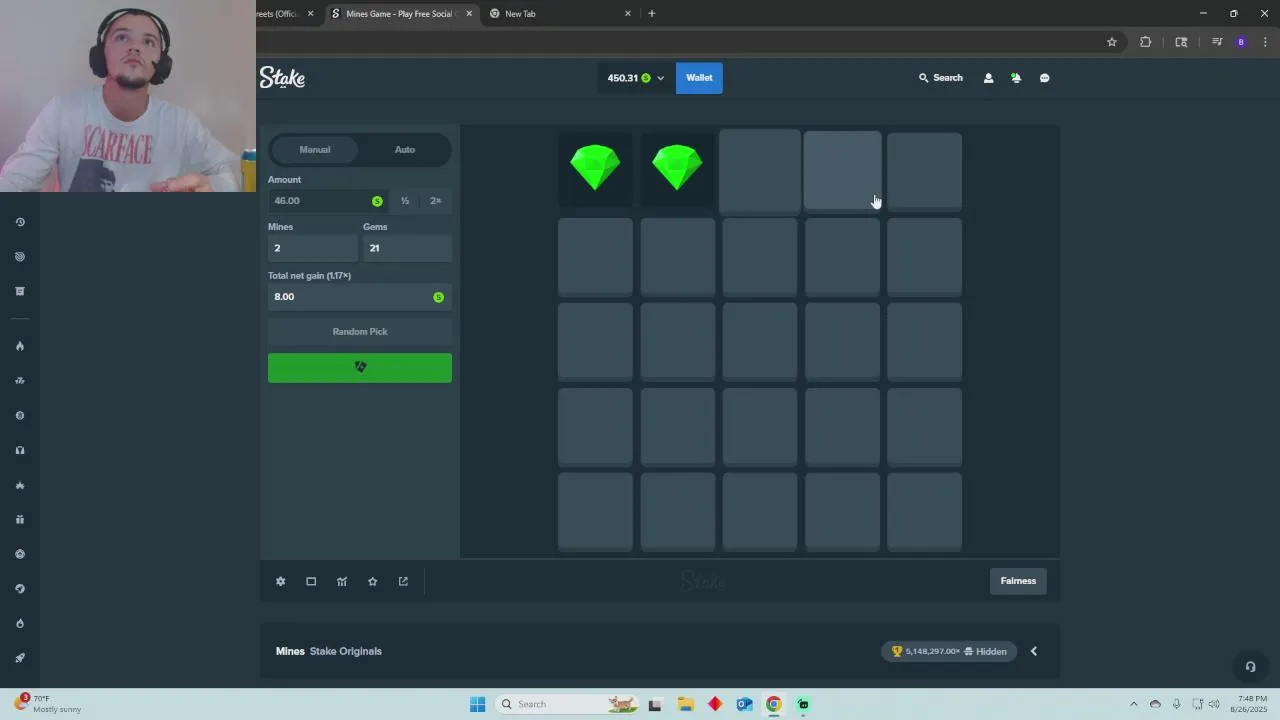Open File Explorer from taskbar
The height and width of the screenshot is (720, 1280).
[685, 704]
